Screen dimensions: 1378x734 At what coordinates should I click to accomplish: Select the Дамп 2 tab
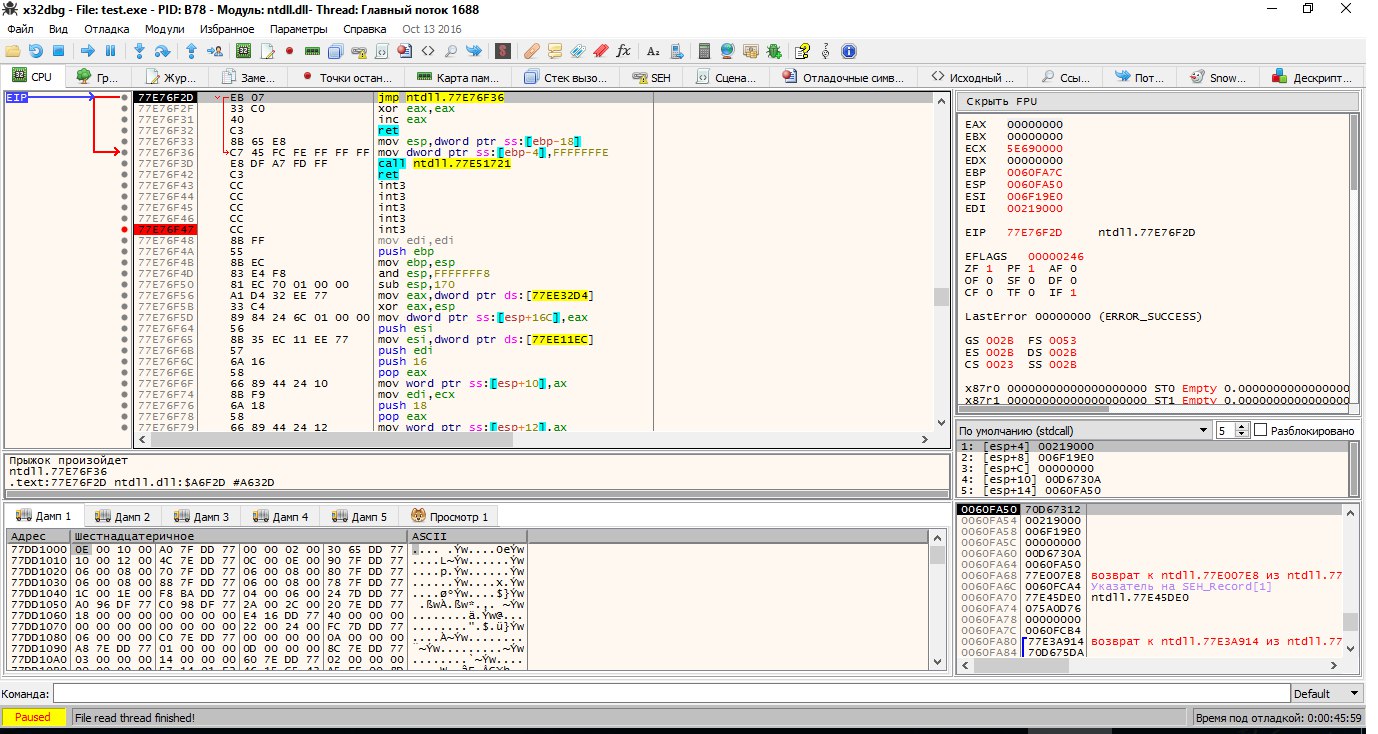pyautogui.click(x=124, y=516)
